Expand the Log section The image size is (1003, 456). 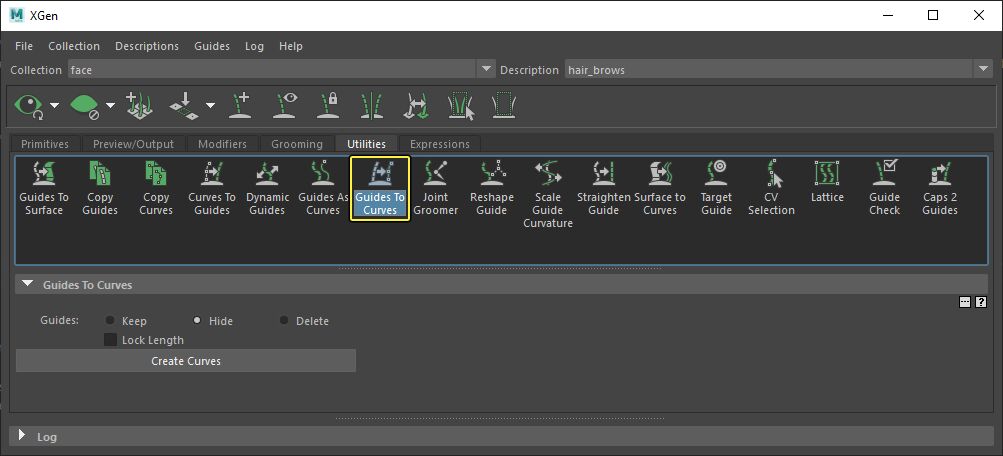23,436
